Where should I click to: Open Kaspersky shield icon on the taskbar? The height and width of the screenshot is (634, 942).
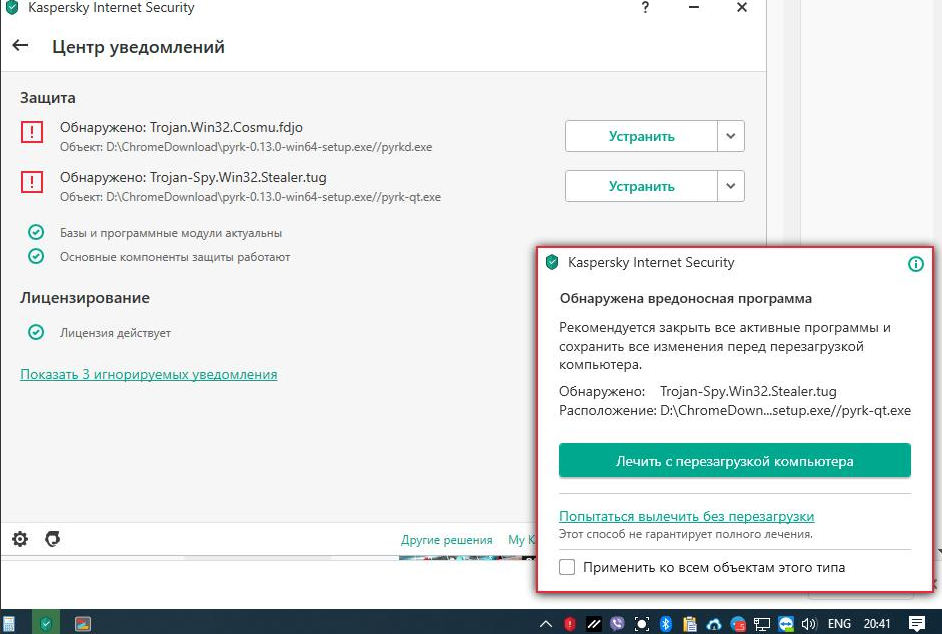pyautogui.click(x=46, y=624)
